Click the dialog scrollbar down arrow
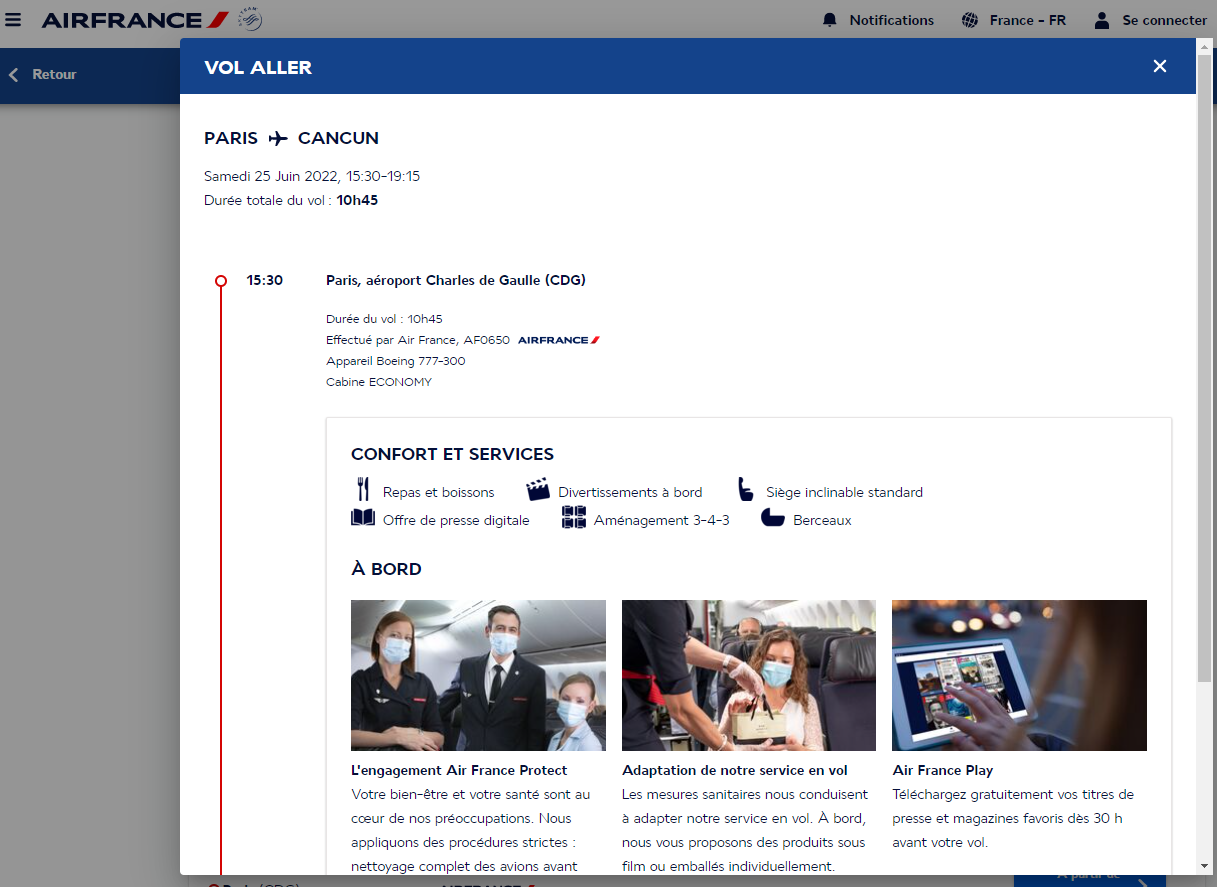 point(1205,866)
